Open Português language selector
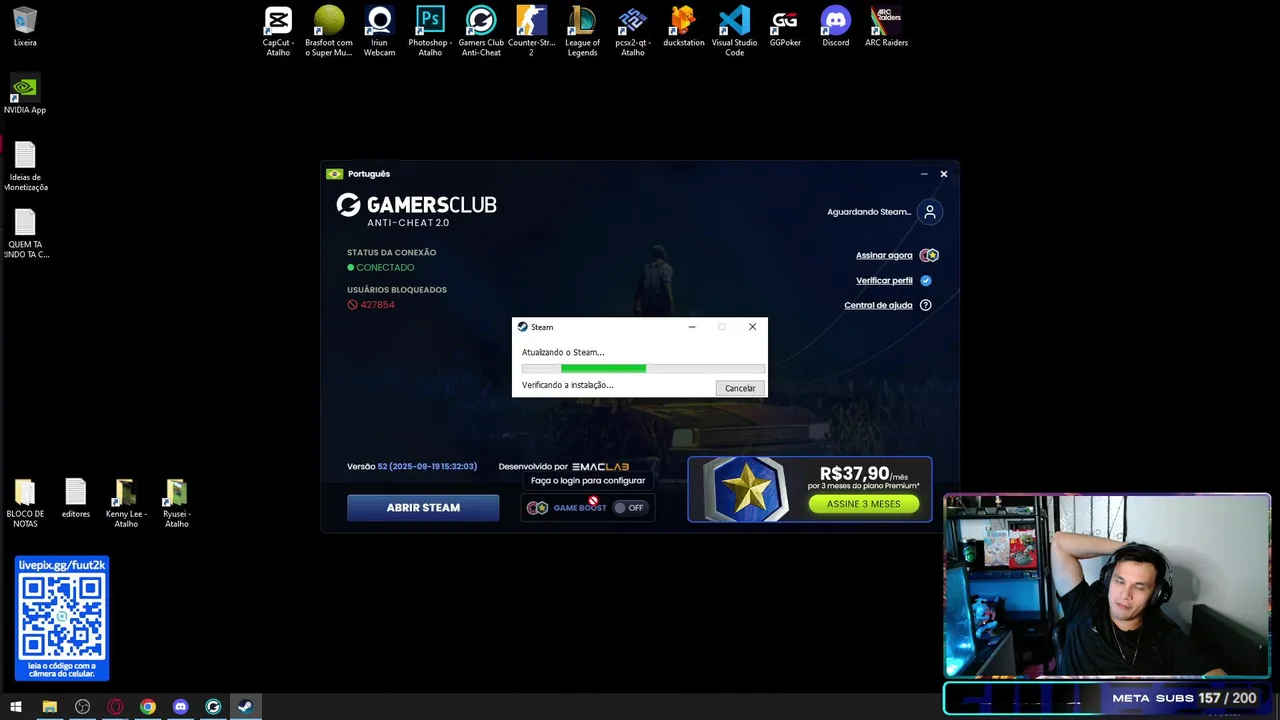The image size is (1280, 720). pos(358,174)
